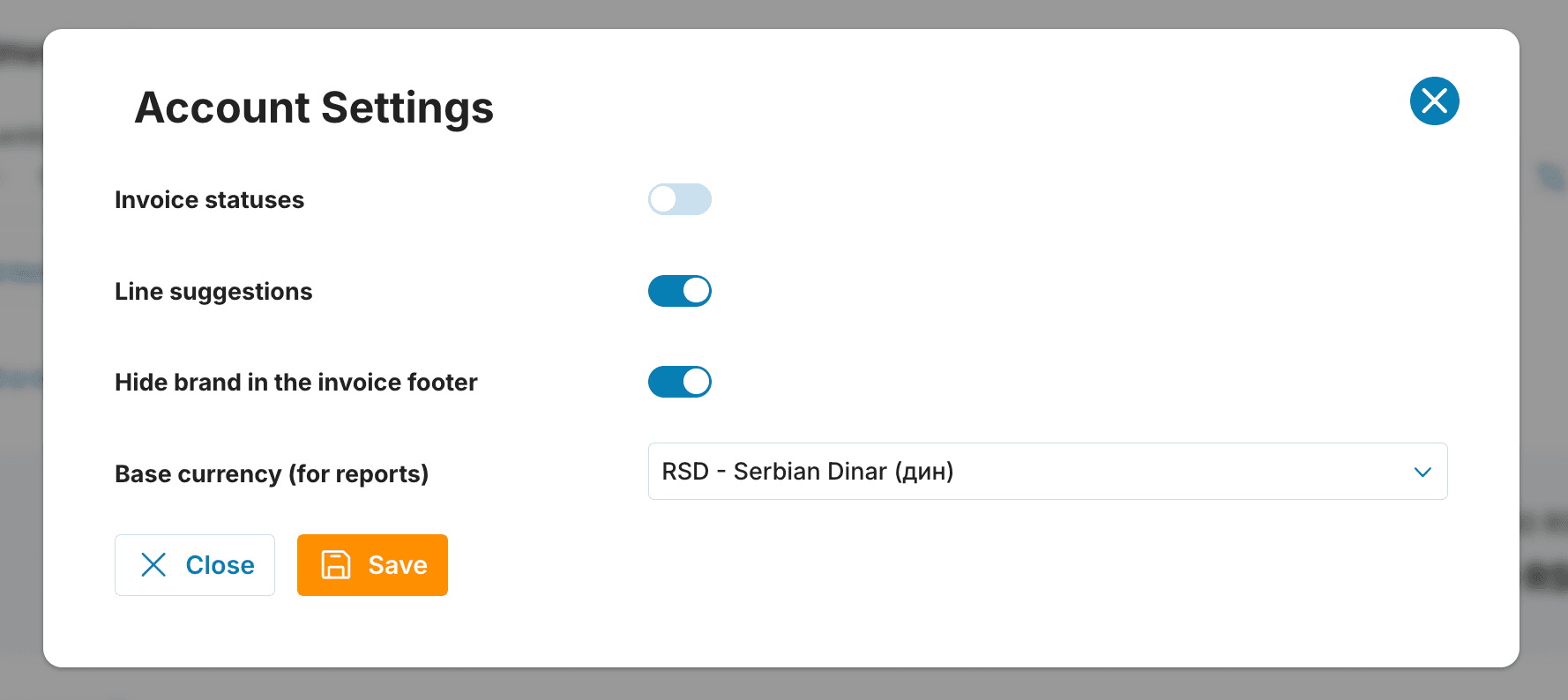Click the floppy disk icon on Save
Viewport: 1568px width, 700px height.
click(x=336, y=565)
